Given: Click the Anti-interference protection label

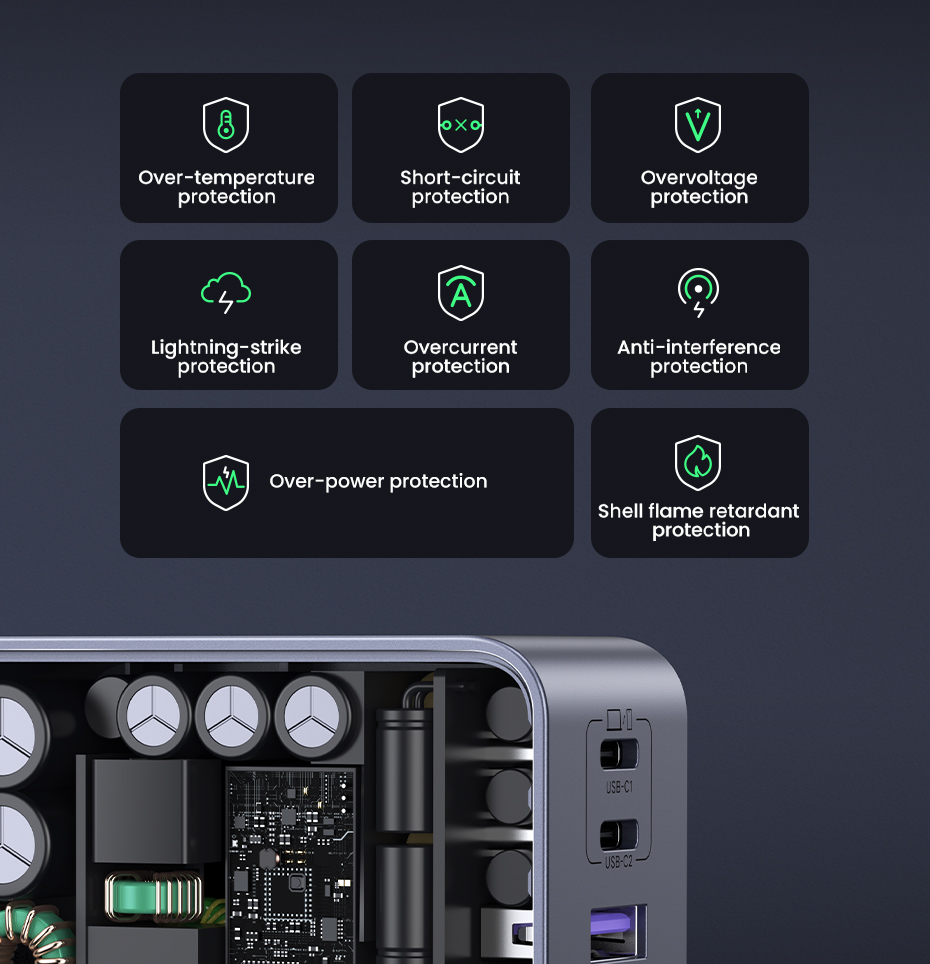Looking at the screenshot, I should 699,357.
